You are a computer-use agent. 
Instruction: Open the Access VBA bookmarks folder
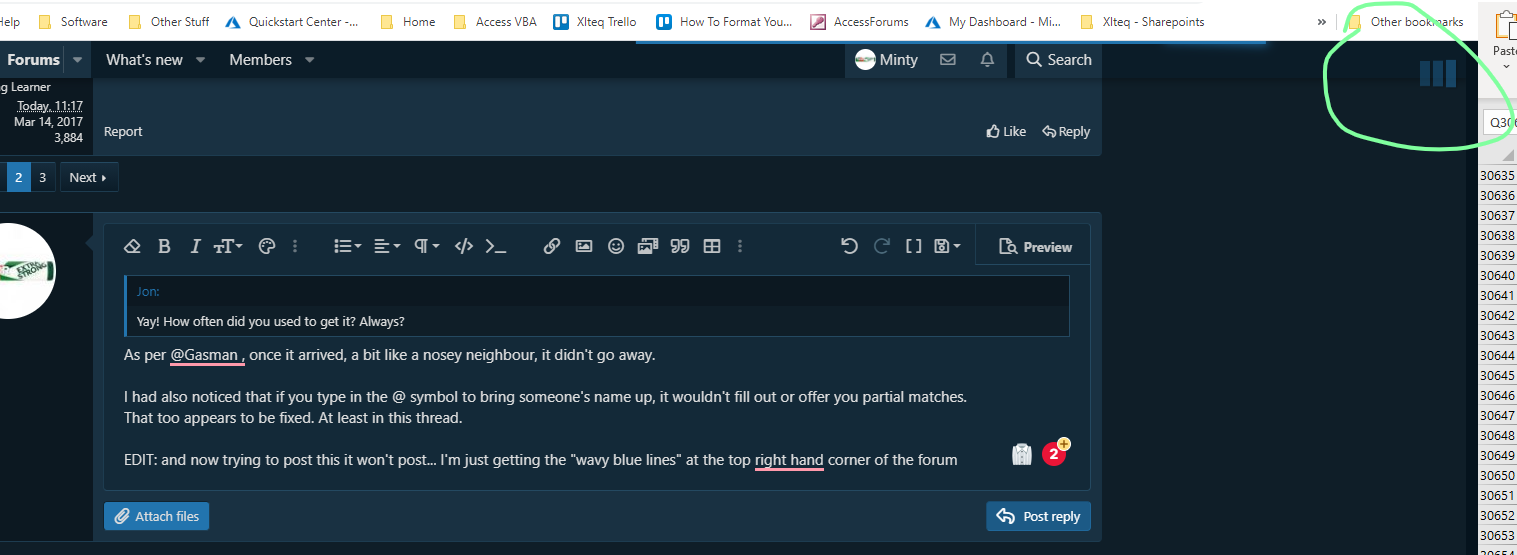click(x=494, y=21)
